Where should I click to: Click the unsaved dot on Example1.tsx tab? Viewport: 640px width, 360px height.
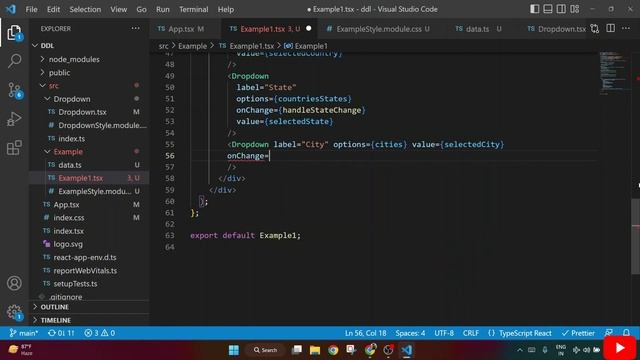click(x=309, y=28)
